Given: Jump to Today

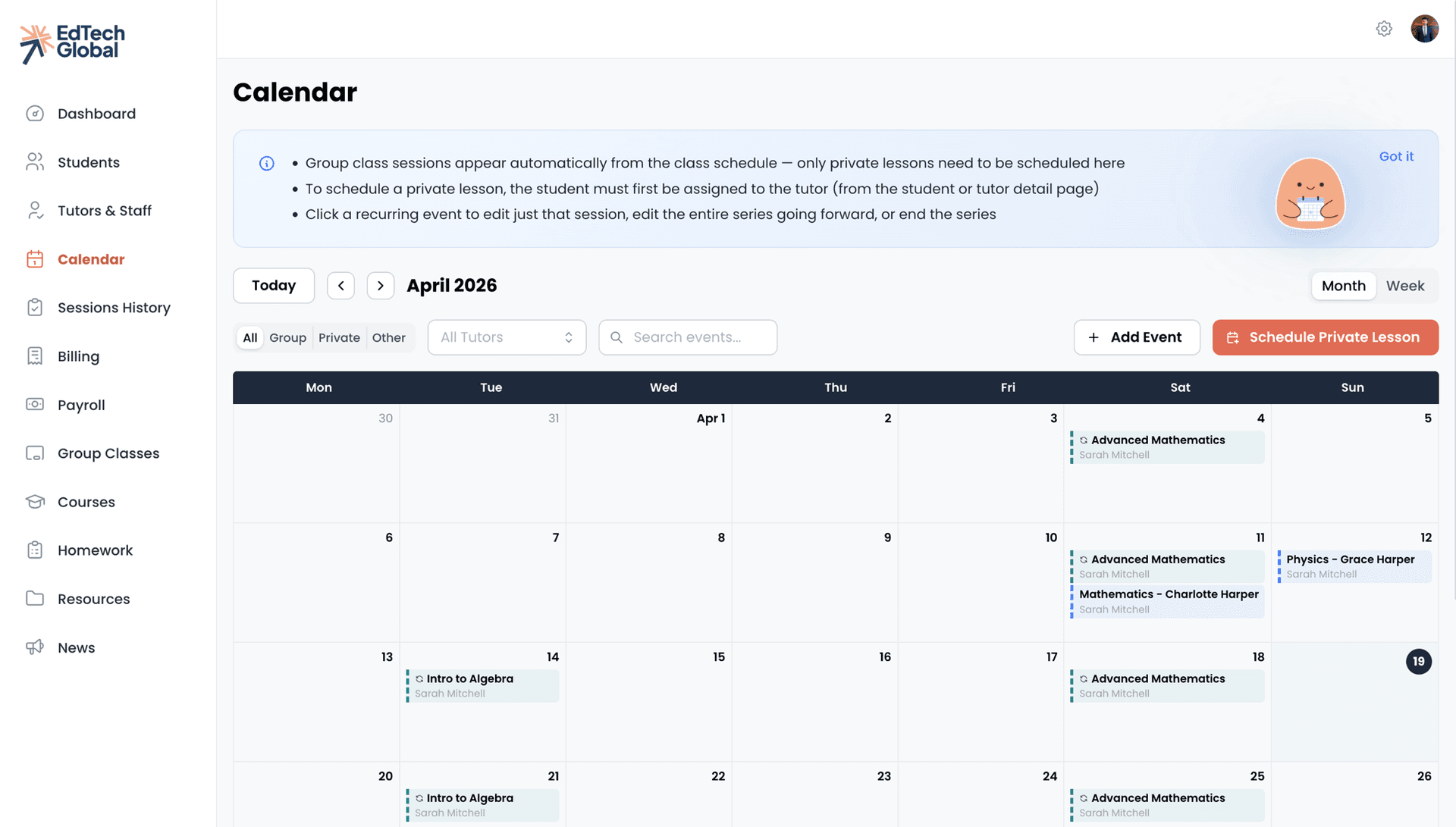Looking at the screenshot, I should click(x=274, y=286).
